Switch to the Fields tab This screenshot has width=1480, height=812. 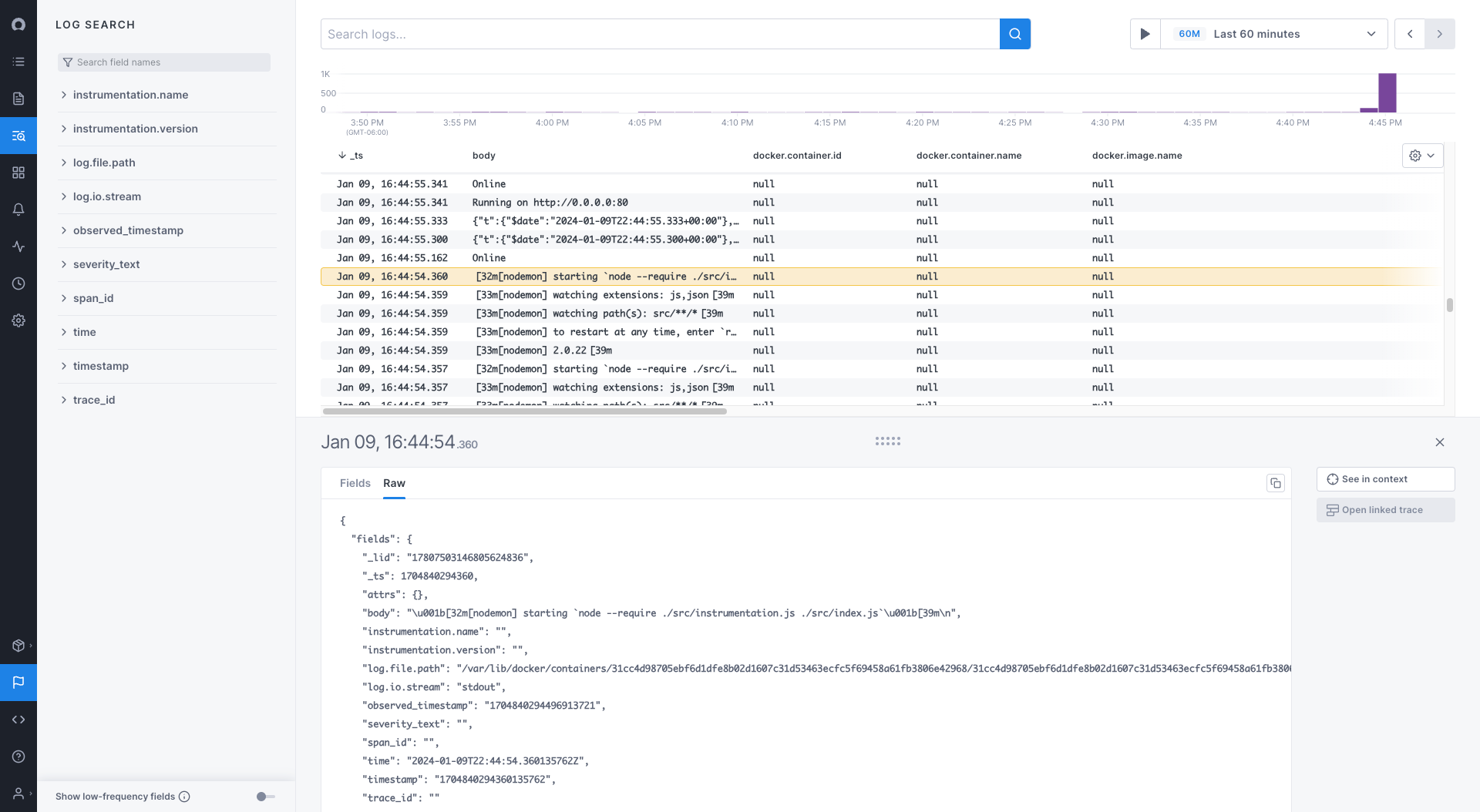355,483
